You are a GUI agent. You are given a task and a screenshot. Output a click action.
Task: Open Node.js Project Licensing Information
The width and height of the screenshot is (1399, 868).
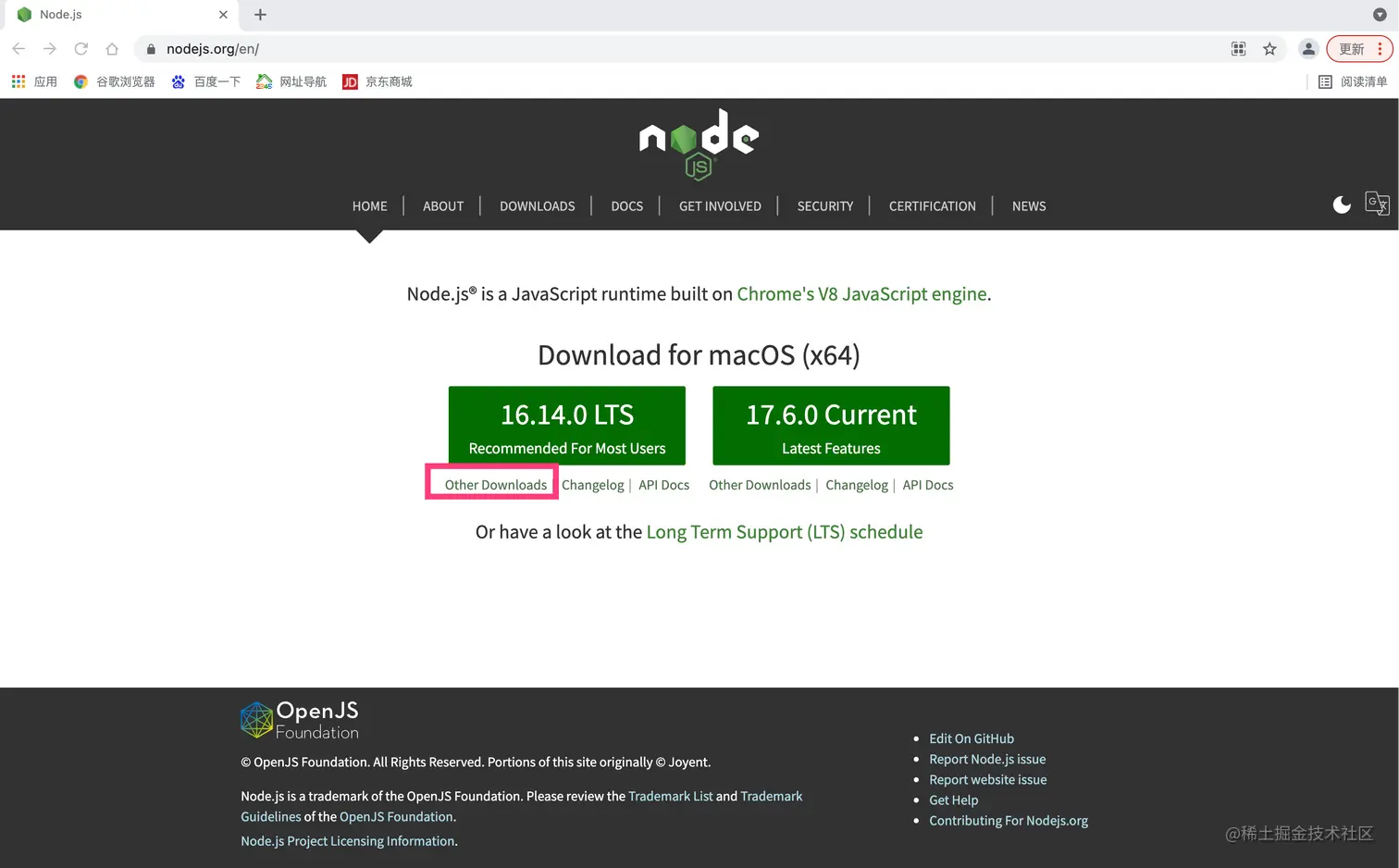tap(348, 841)
